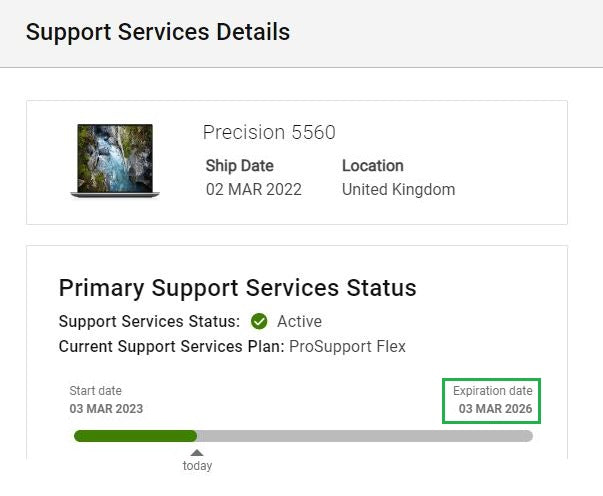Select the 02 MAR 2022 ship date
Screen dimensions: 603x496
click(254, 189)
